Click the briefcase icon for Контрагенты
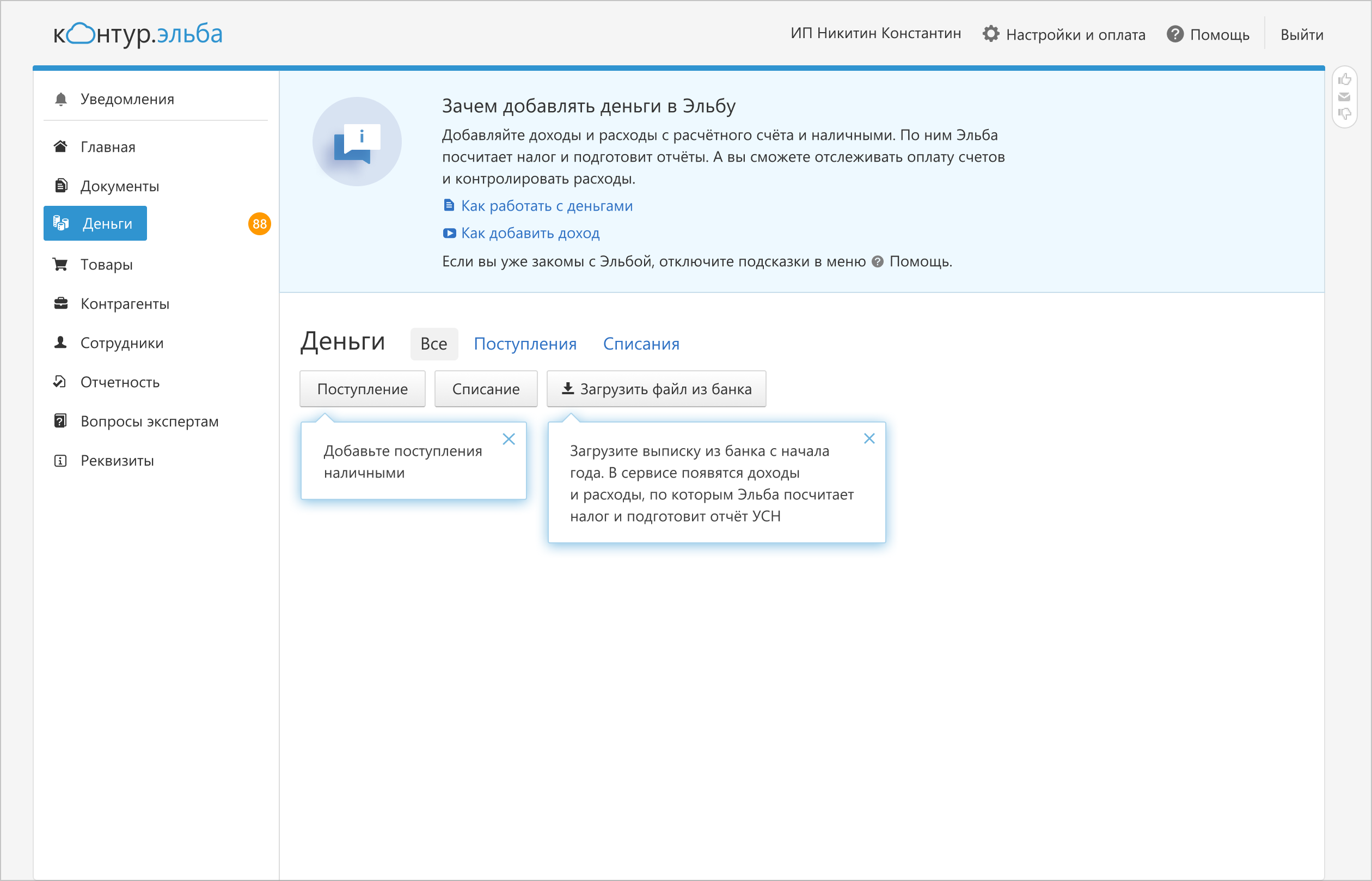Screen dimensions: 1372x881 pyautogui.click(x=60, y=303)
